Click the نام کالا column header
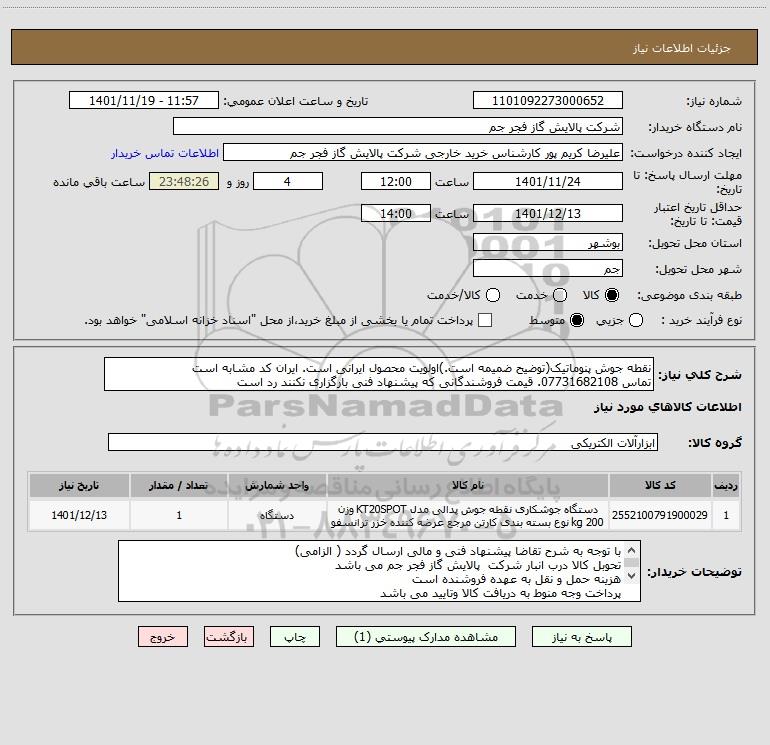 468,485
